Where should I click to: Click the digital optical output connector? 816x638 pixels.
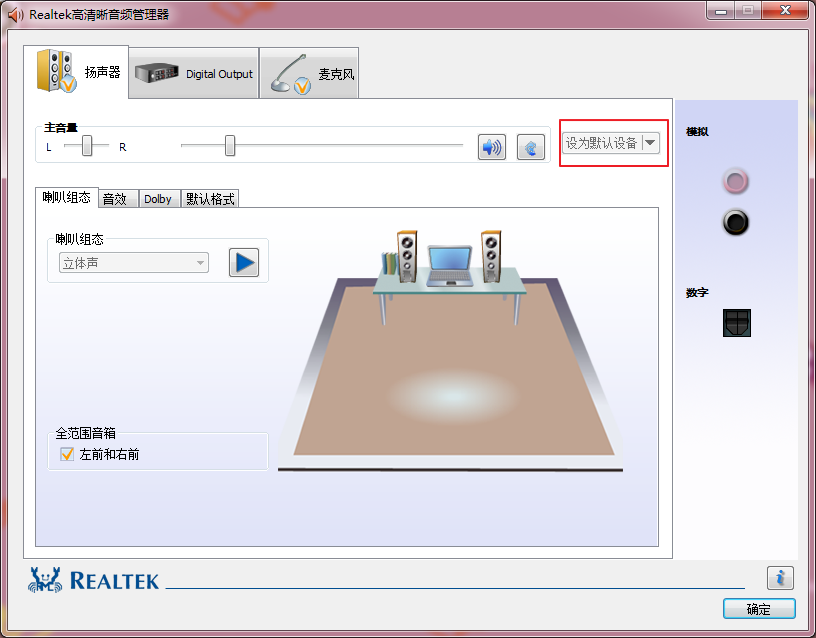(737, 323)
